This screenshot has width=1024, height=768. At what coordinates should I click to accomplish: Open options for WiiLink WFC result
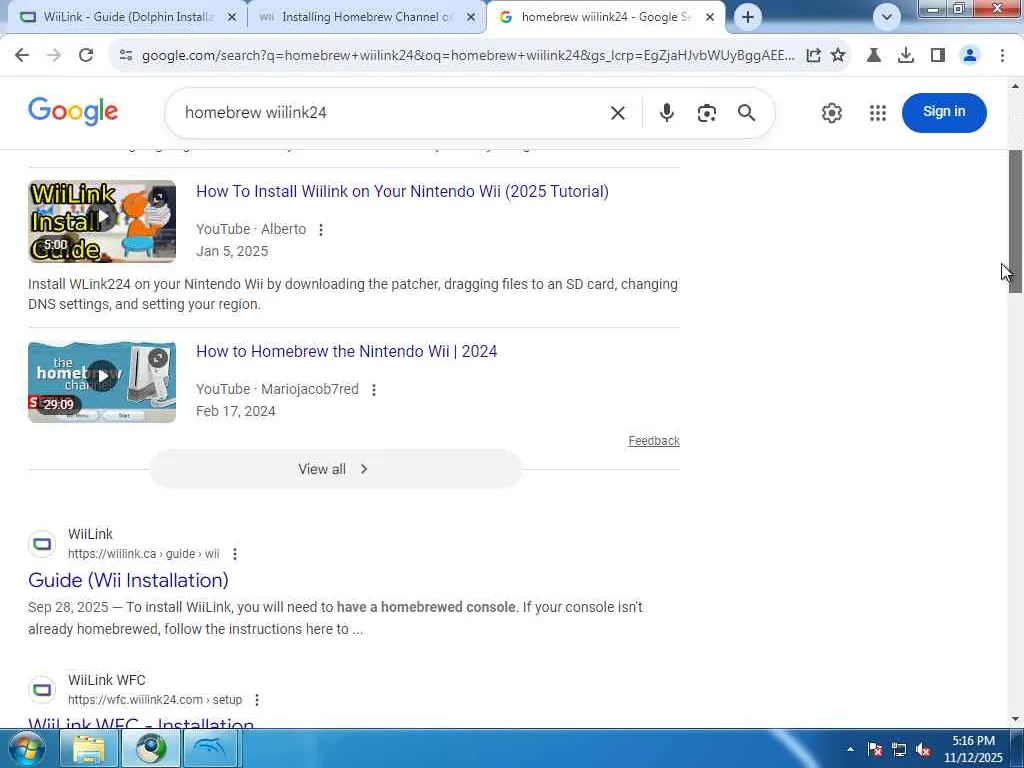pyautogui.click(x=257, y=700)
